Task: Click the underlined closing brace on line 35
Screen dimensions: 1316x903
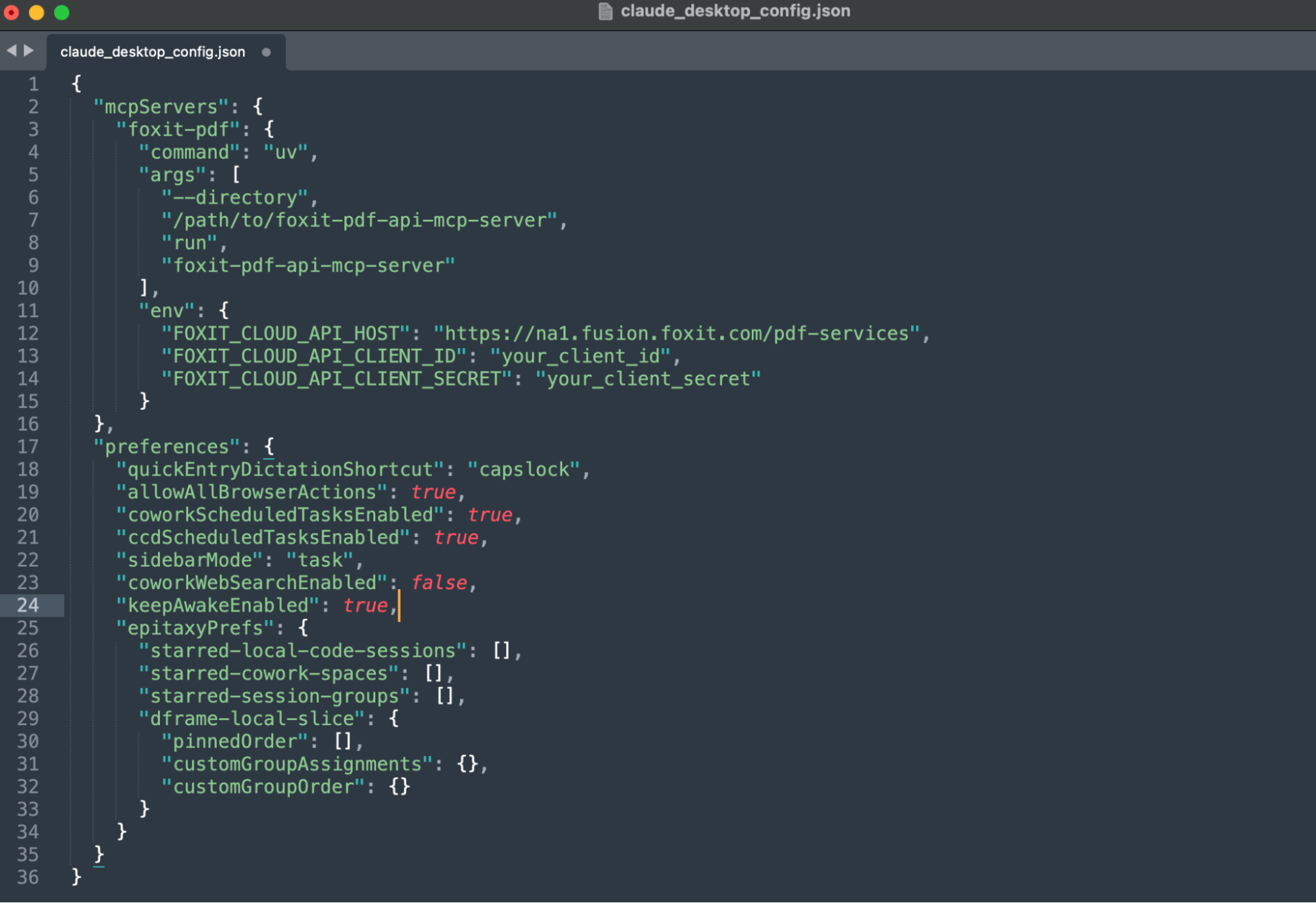Action: pos(99,855)
